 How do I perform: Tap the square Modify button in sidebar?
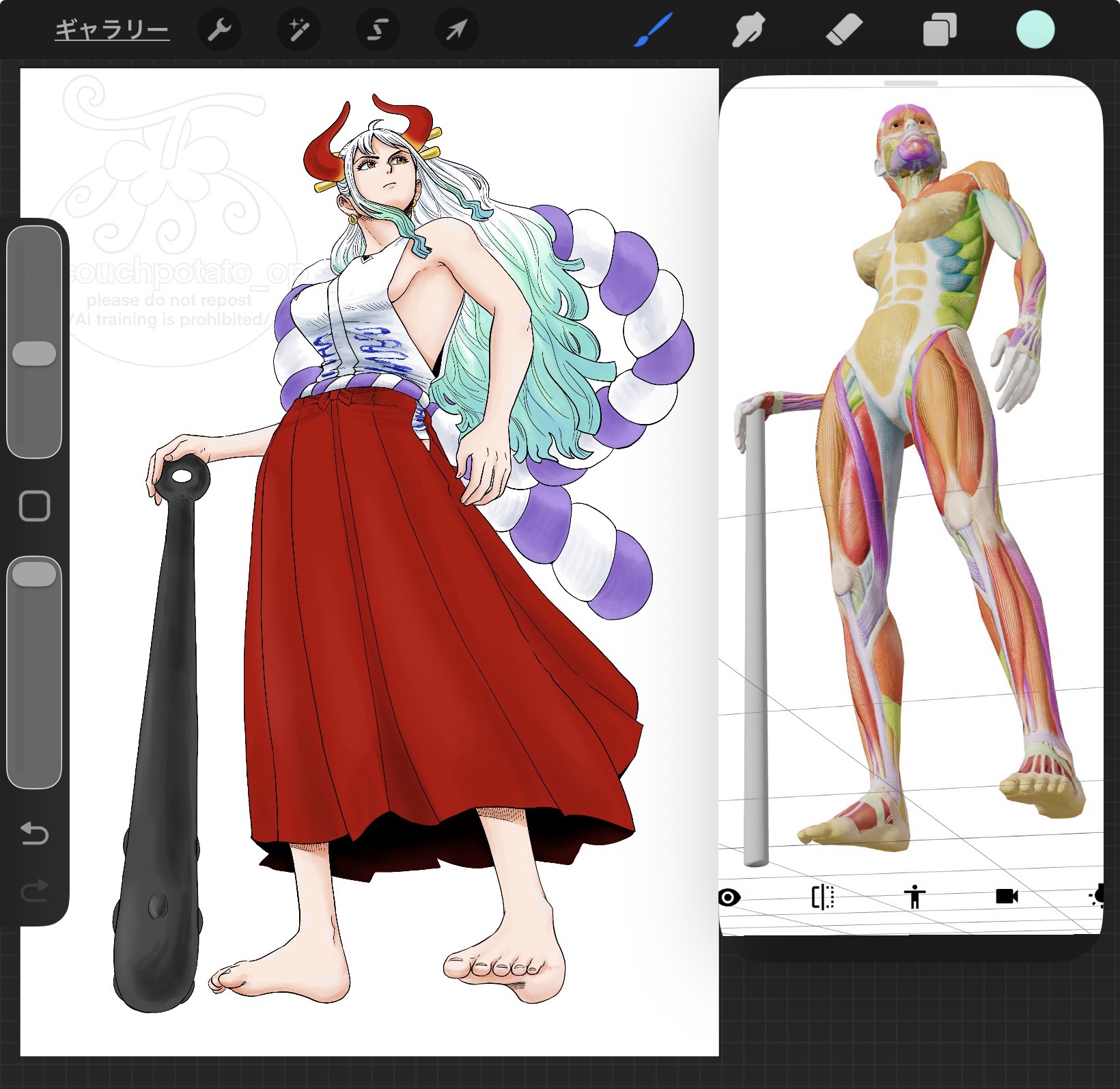pyautogui.click(x=34, y=506)
